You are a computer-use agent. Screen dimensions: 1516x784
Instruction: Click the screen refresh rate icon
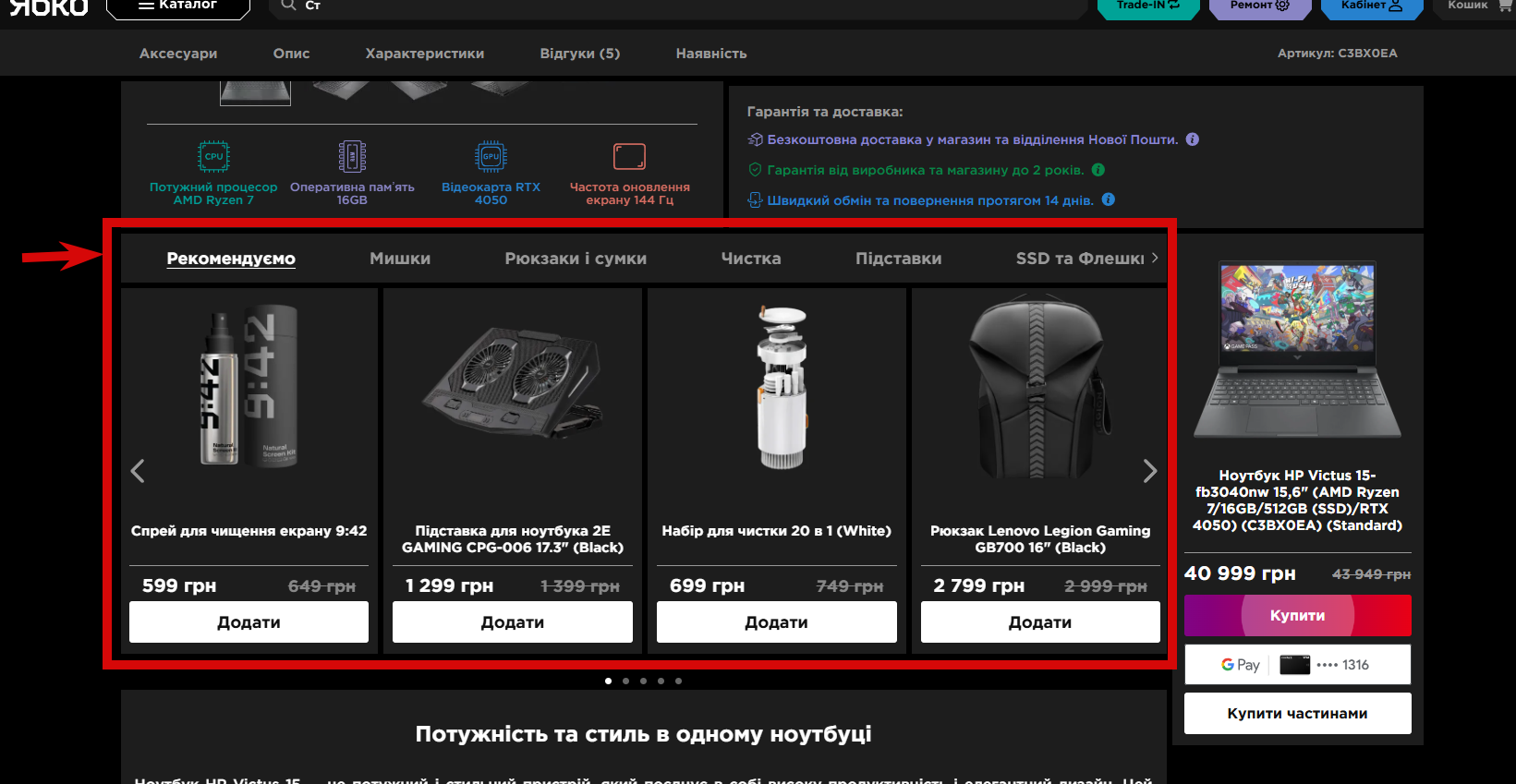click(x=629, y=156)
